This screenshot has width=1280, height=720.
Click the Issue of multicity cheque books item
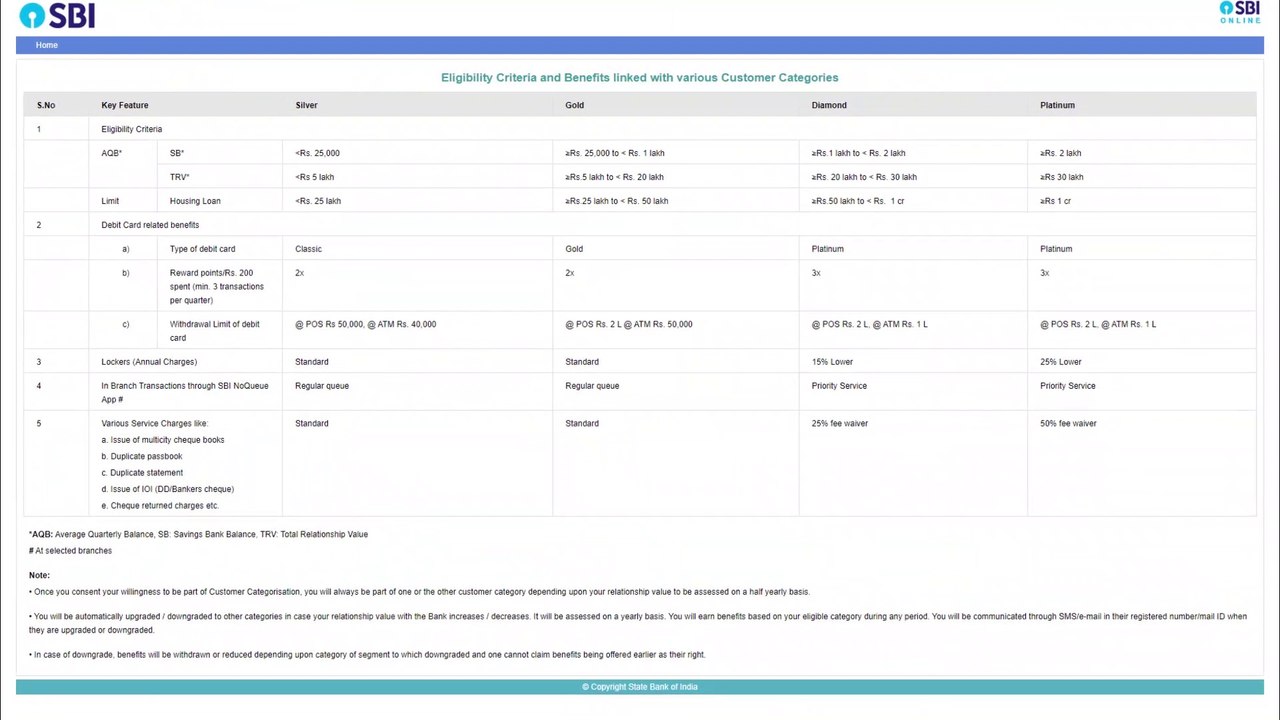pyautogui.click(x=163, y=440)
